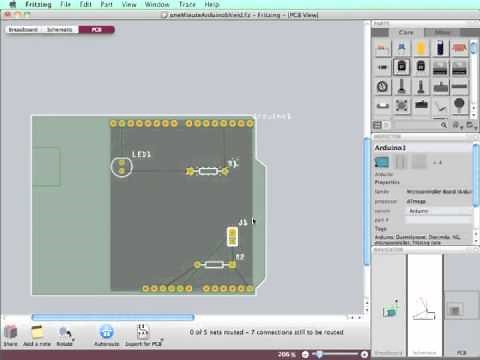Select the dark blue electrolytic capacitor part
The width and height of the screenshot is (480, 360).
[440, 48]
